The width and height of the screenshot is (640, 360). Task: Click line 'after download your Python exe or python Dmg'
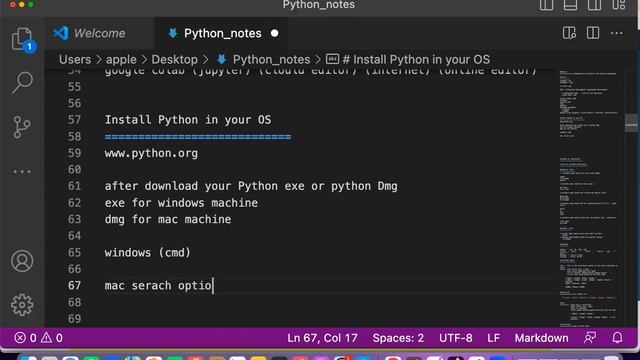251,186
